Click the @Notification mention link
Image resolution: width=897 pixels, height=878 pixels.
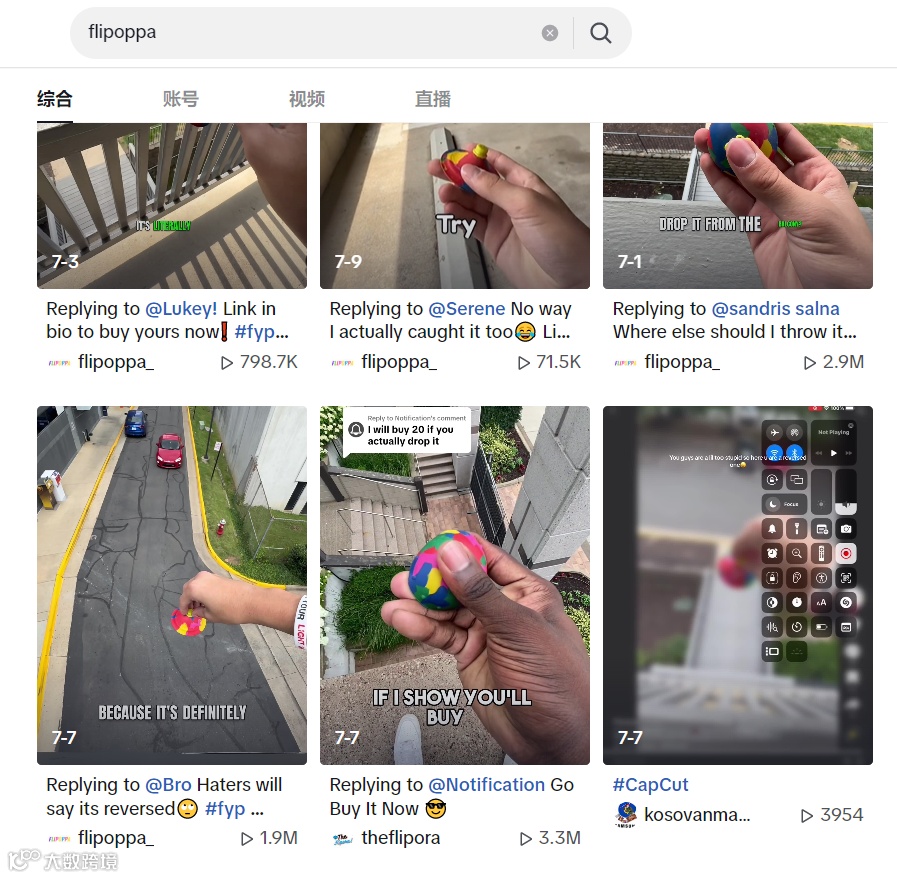coord(486,785)
